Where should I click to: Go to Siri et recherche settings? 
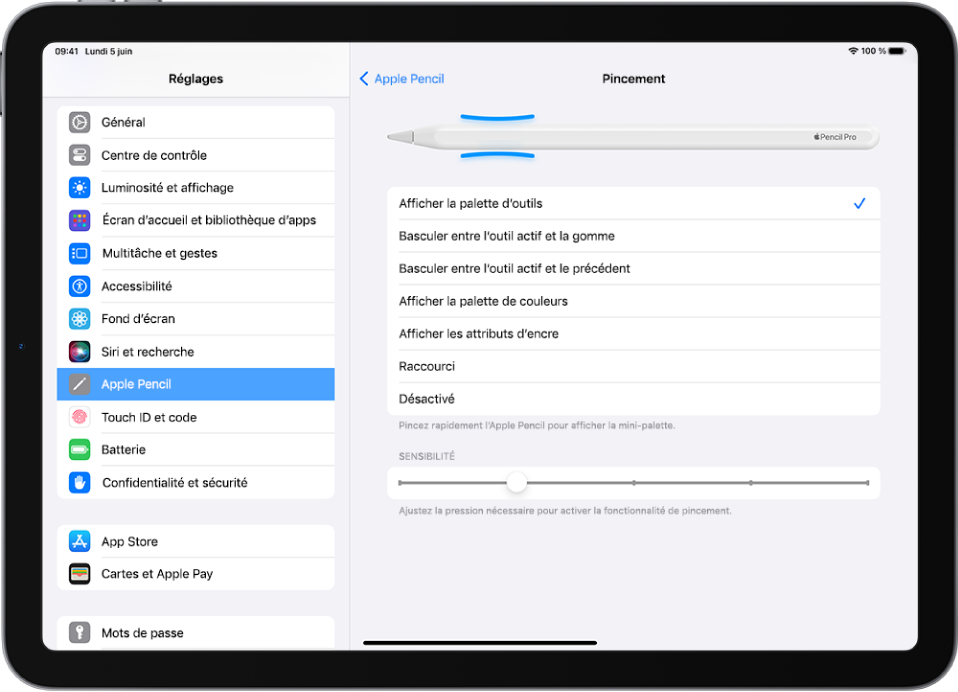(196, 351)
